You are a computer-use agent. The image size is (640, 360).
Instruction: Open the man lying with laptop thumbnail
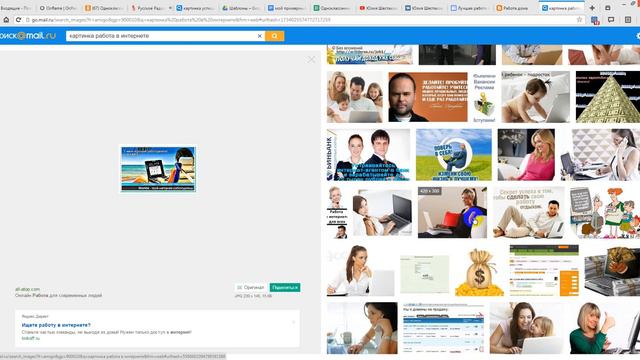(x=529, y=213)
